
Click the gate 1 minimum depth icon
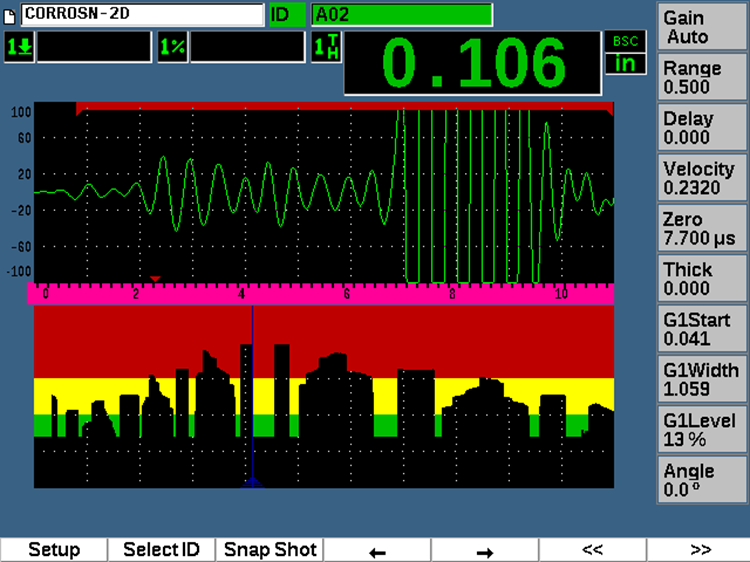pos(19,47)
